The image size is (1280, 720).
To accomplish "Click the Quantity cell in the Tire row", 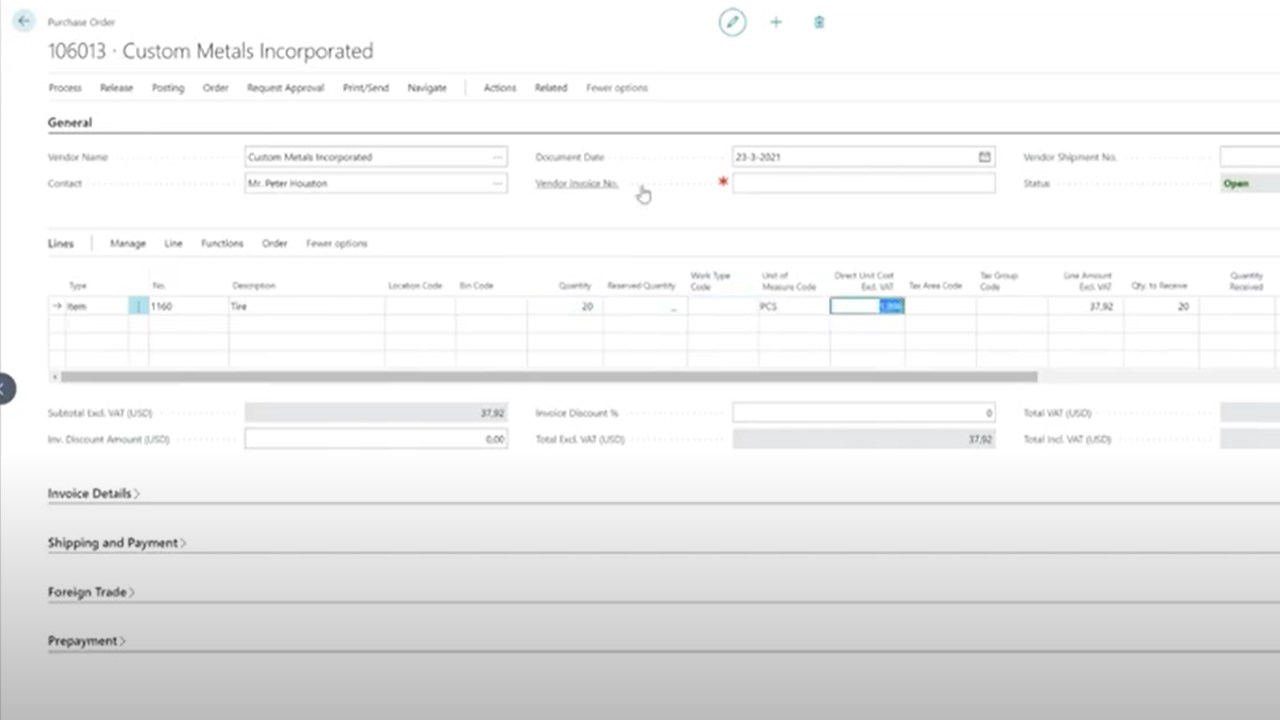I will tap(565, 306).
